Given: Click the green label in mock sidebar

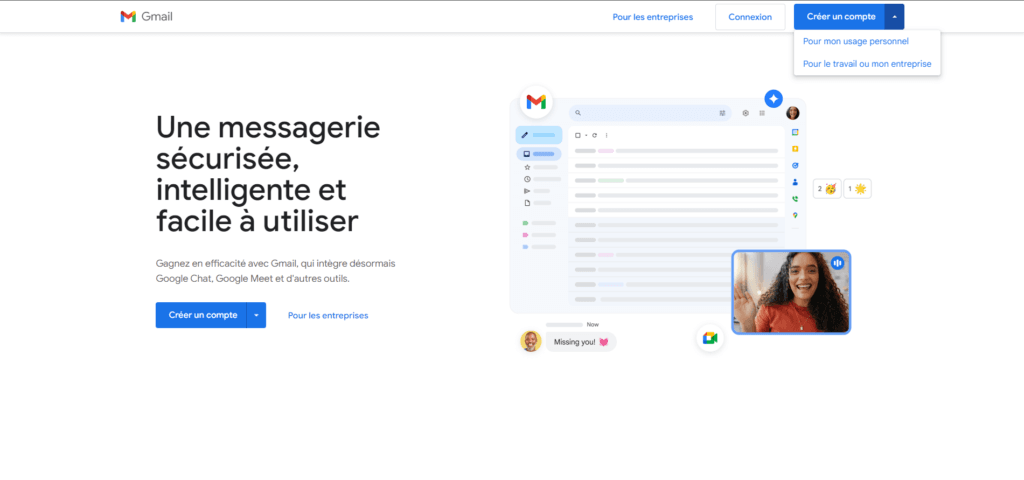Looking at the screenshot, I should tap(525, 223).
